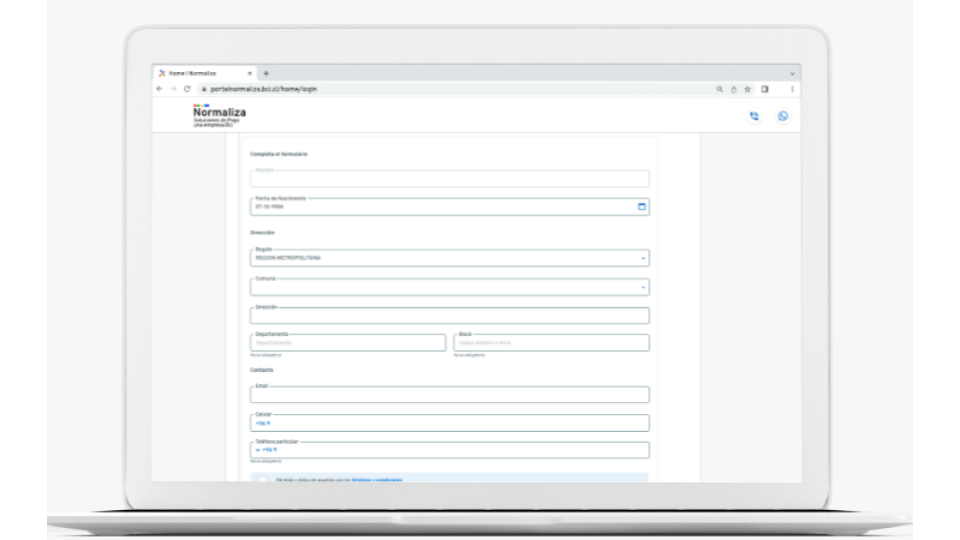This screenshot has width=960, height=540.
Task: Click the Dirección text field
Action: pyautogui.click(x=449, y=316)
